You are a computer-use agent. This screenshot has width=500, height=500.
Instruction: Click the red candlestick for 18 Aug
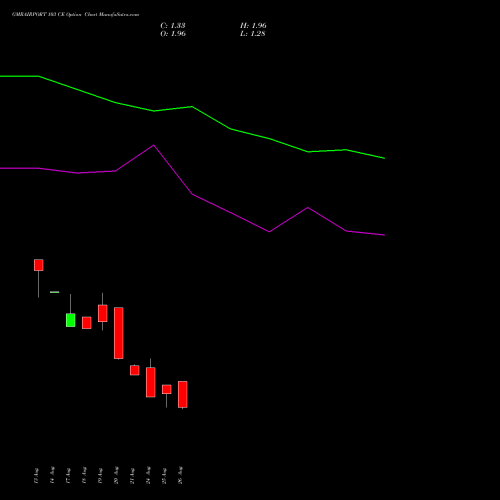(87, 323)
